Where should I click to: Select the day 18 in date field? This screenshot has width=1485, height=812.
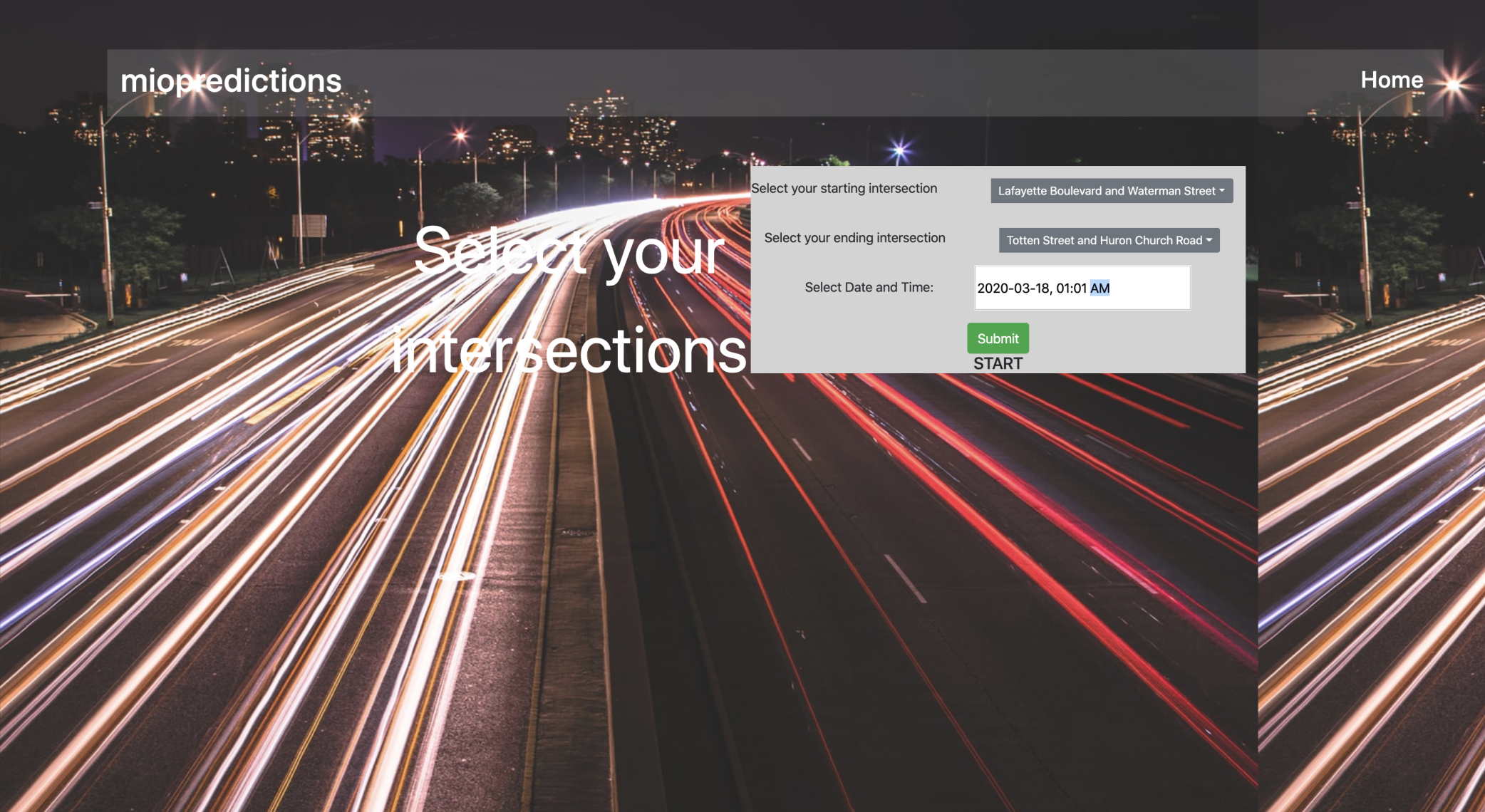coord(1042,288)
